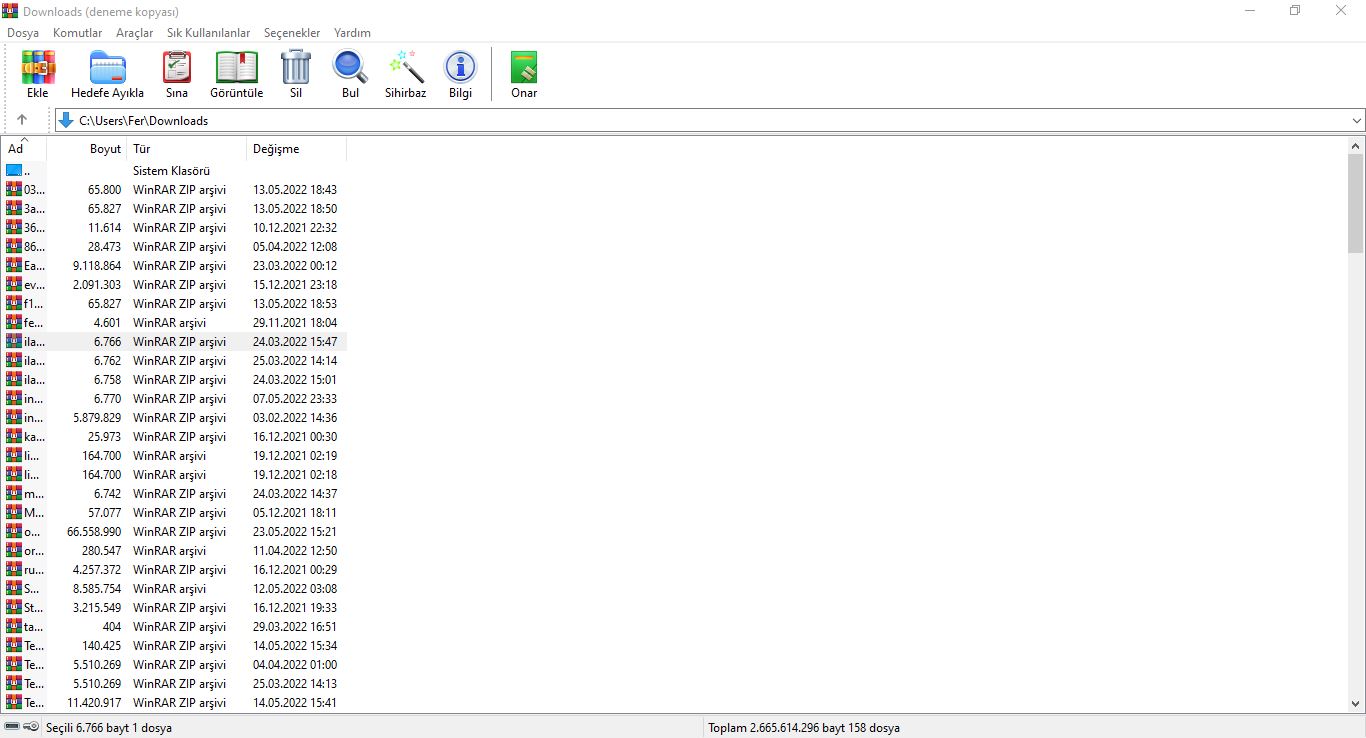Click the WinRAR icon in the title bar

[x=10, y=11]
